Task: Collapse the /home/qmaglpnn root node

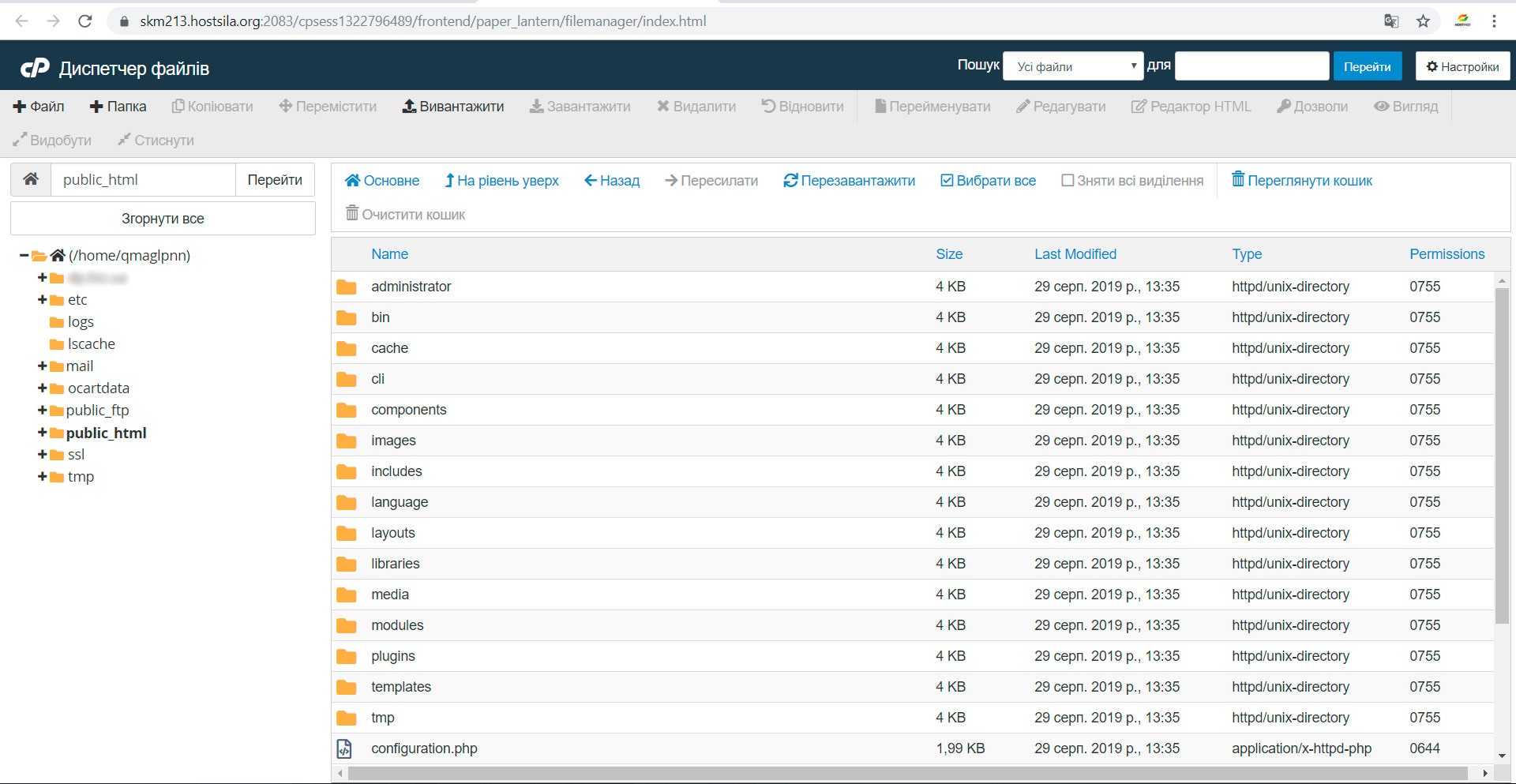Action: click(24, 256)
